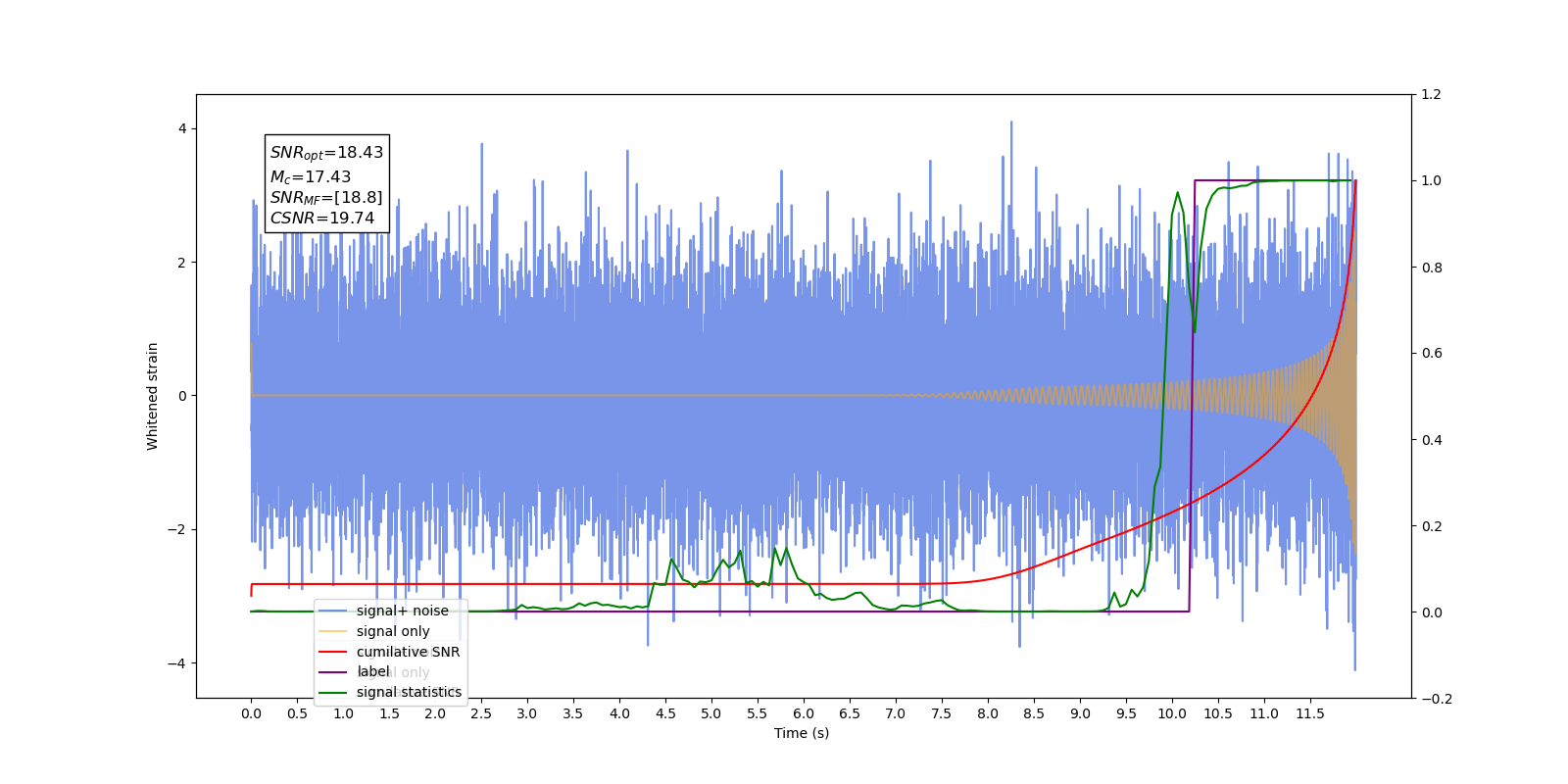Click the −4 tick on the strain axis
The height and width of the screenshot is (784, 1568).
coord(176,663)
